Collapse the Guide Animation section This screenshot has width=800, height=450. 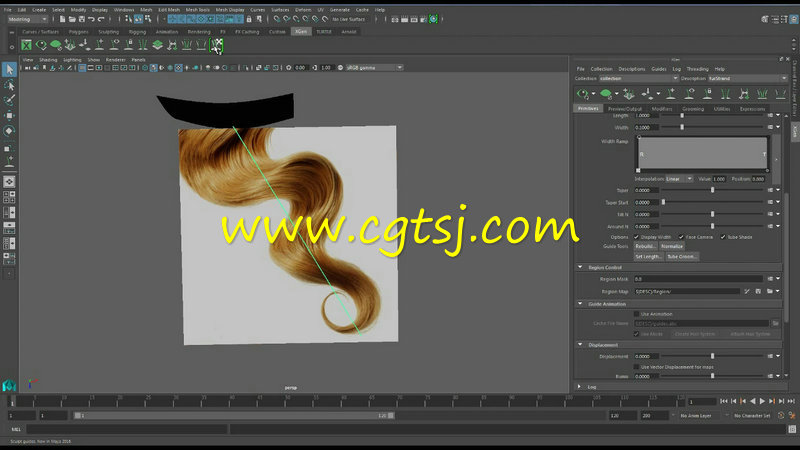(580, 304)
